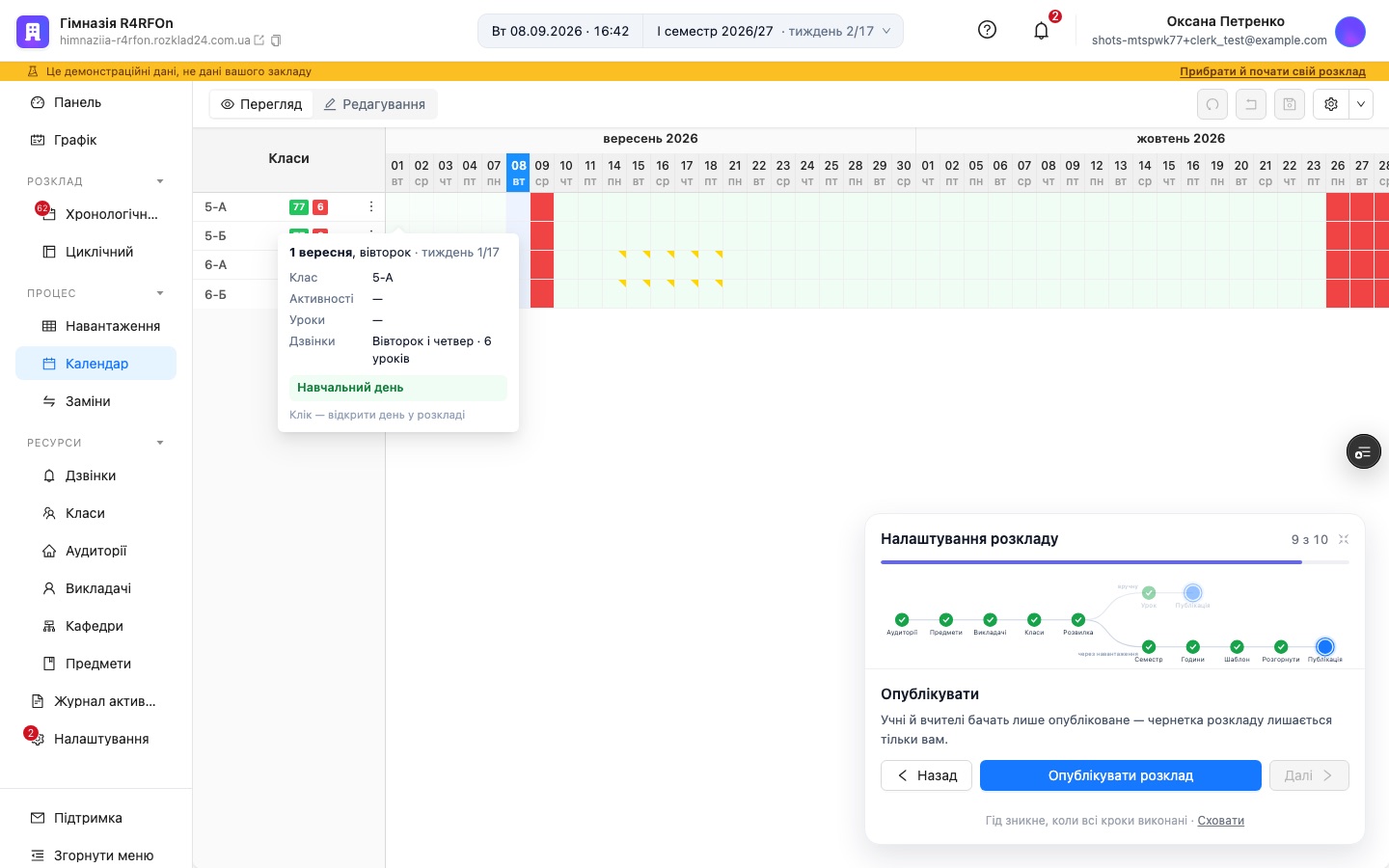Click the calendar settings gear icon
Screen dimensions: 1389x868
[1331, 104]
